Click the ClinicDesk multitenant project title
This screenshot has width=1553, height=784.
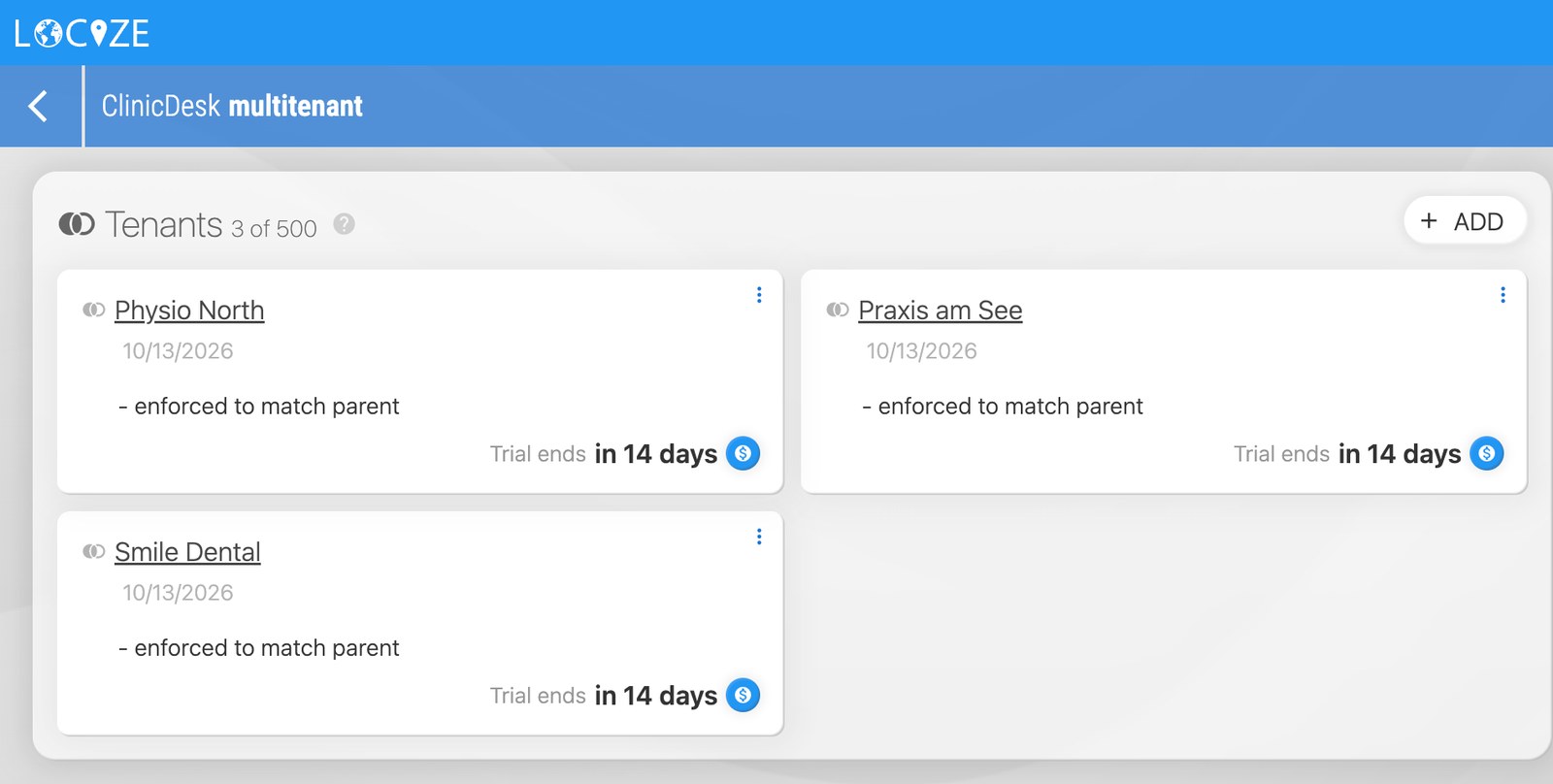[x=232, y=106]
